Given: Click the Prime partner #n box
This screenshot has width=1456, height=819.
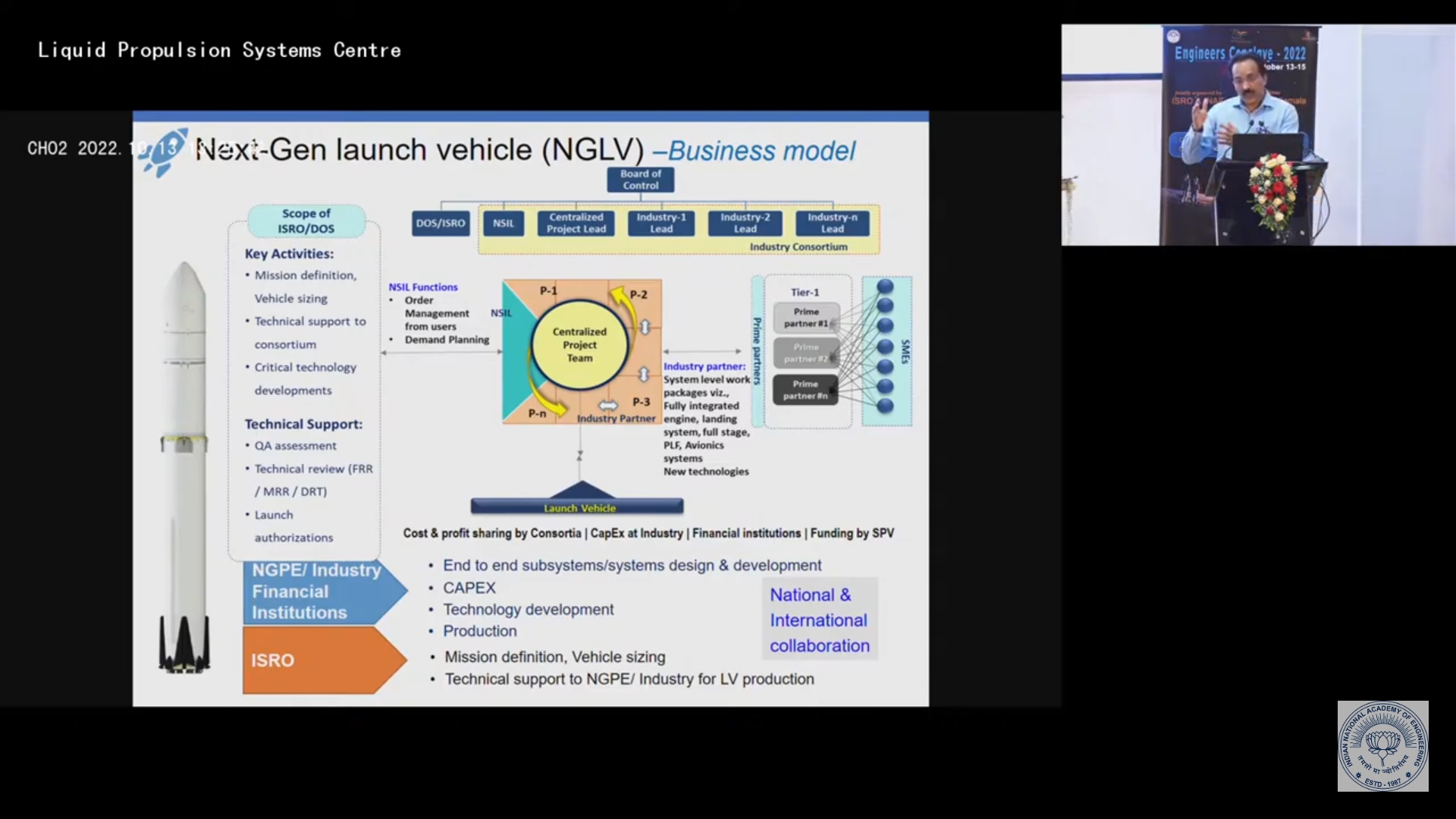Looking at the screenshot, I should [x=805, y=390].
